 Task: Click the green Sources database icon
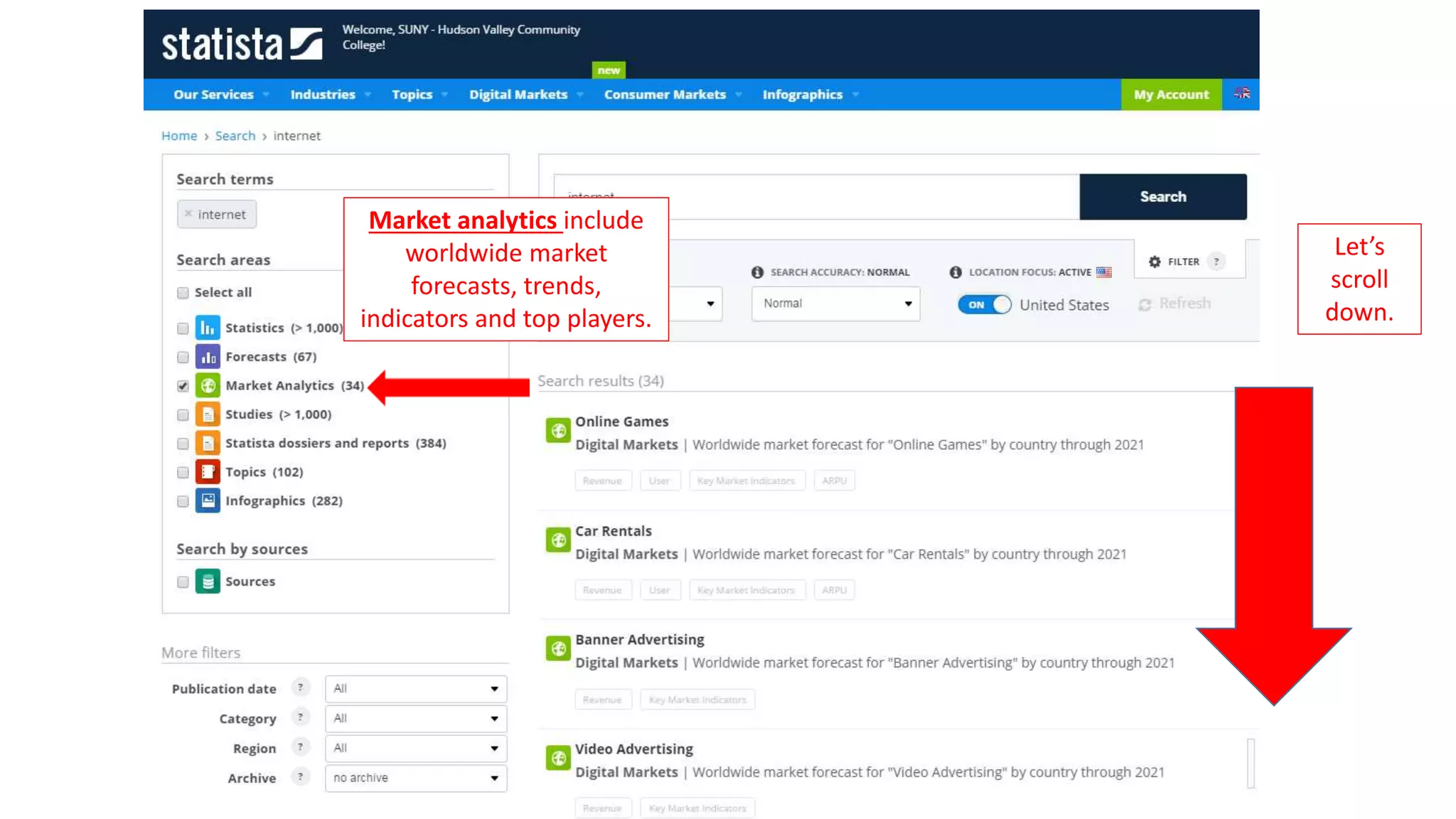[x=208, y=582]
